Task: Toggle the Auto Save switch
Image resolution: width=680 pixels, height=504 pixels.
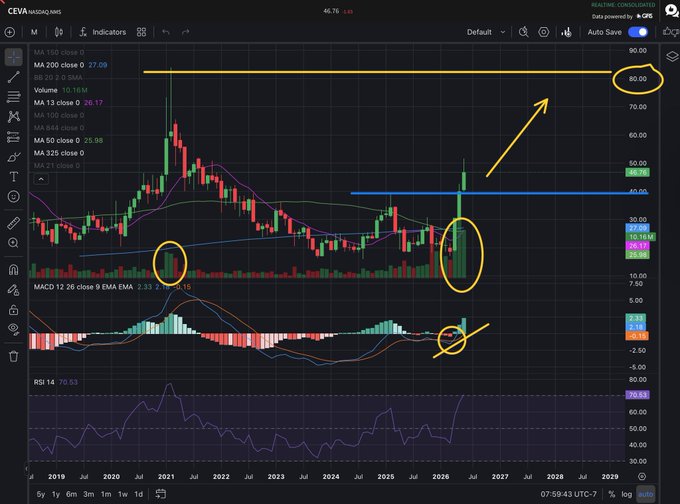Action: pyautogui.click(x=638, y=32)
